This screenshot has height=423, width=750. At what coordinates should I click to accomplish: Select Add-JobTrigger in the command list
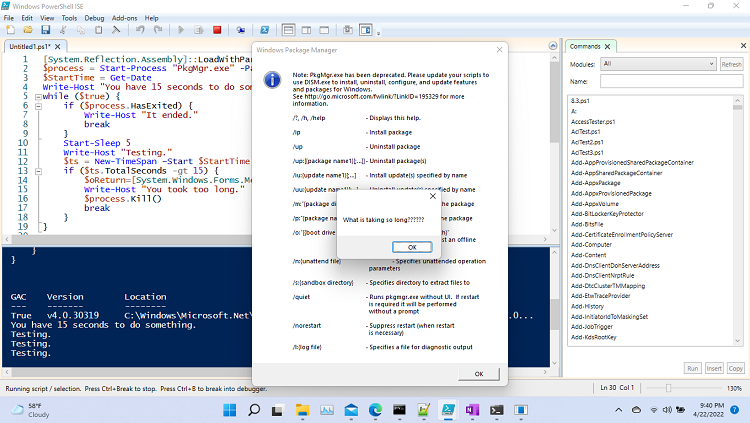click(x=592, y=327)
